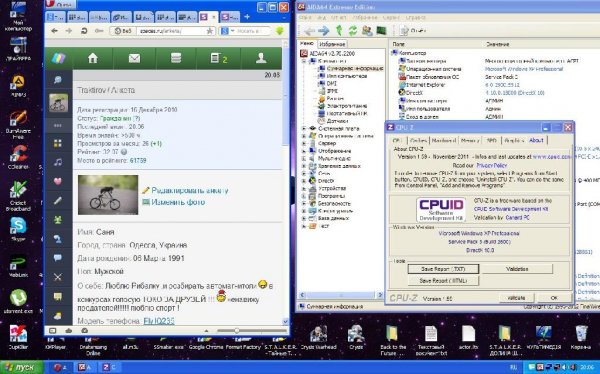Open a new Opera tab with plus icon
This screenshot has height=374, width=600.
(x=247, y=17)
